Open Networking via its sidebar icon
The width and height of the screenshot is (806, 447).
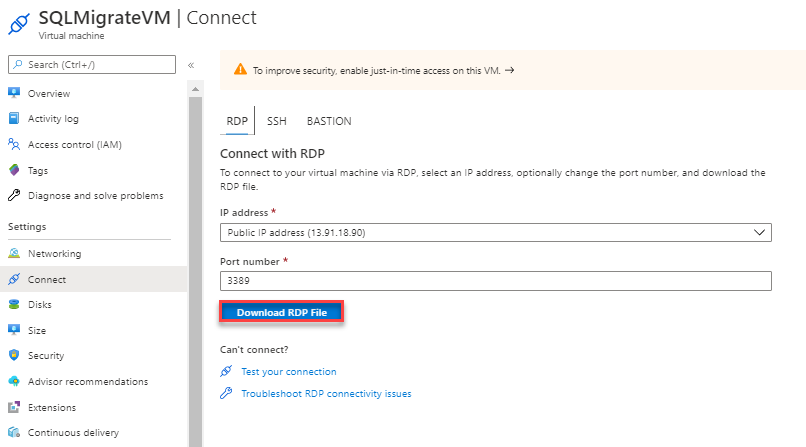coord(14,254)
